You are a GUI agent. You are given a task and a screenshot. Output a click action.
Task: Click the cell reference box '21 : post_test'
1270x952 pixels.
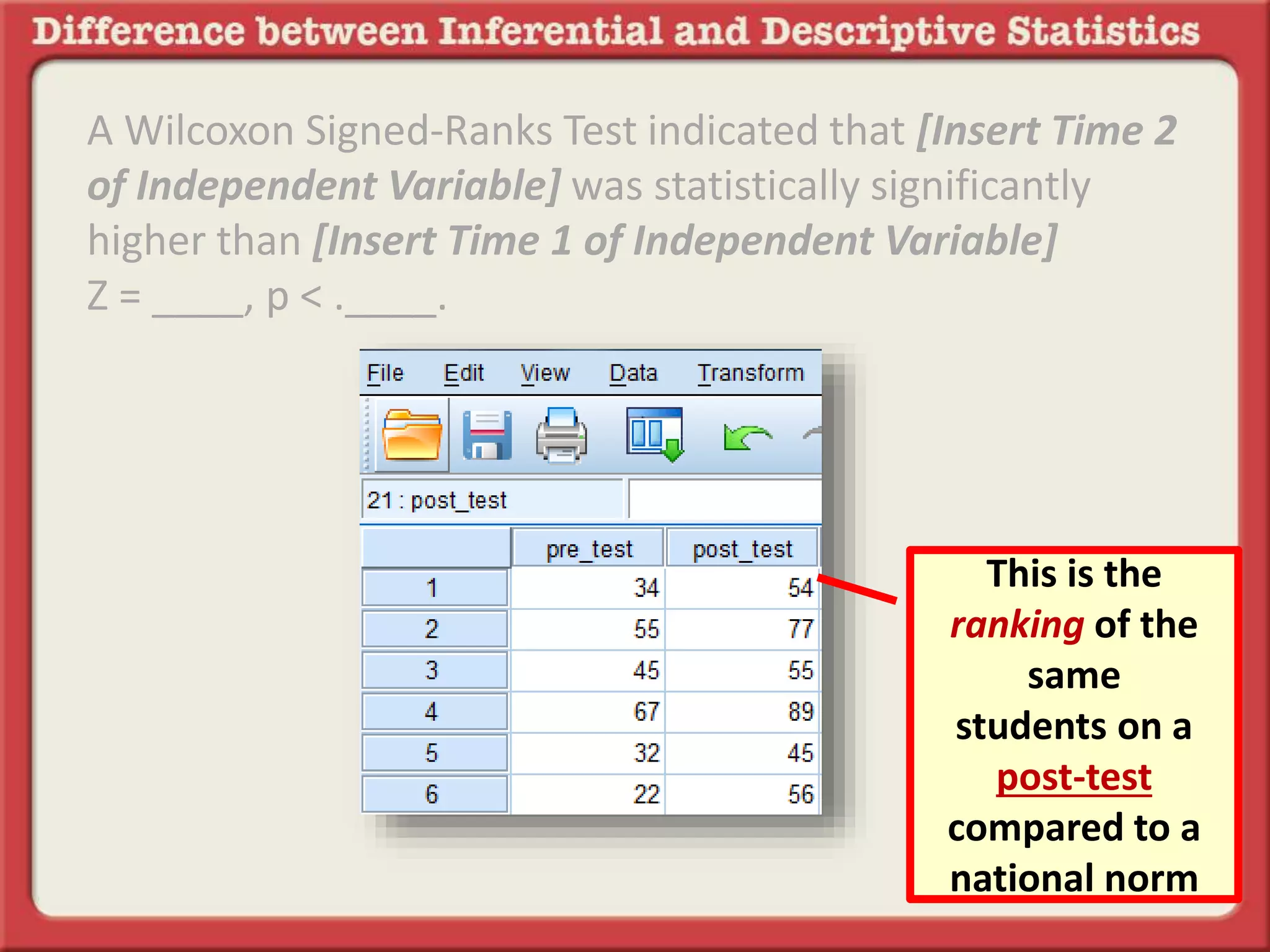click(492, 500)
